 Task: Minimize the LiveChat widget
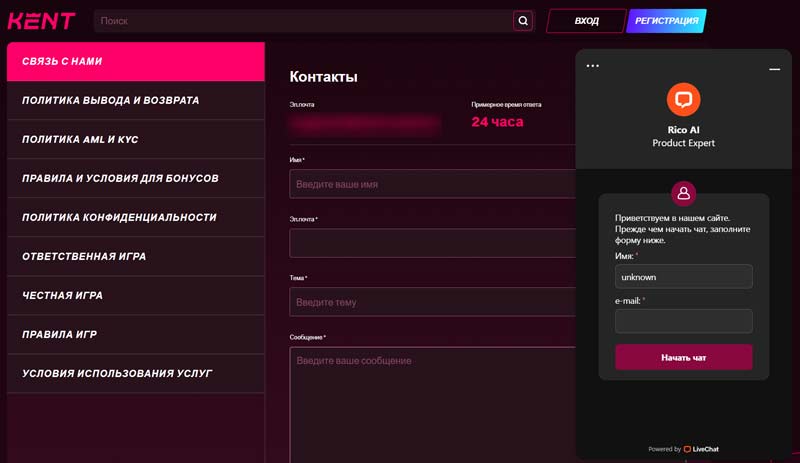click(x=774, y=68)
